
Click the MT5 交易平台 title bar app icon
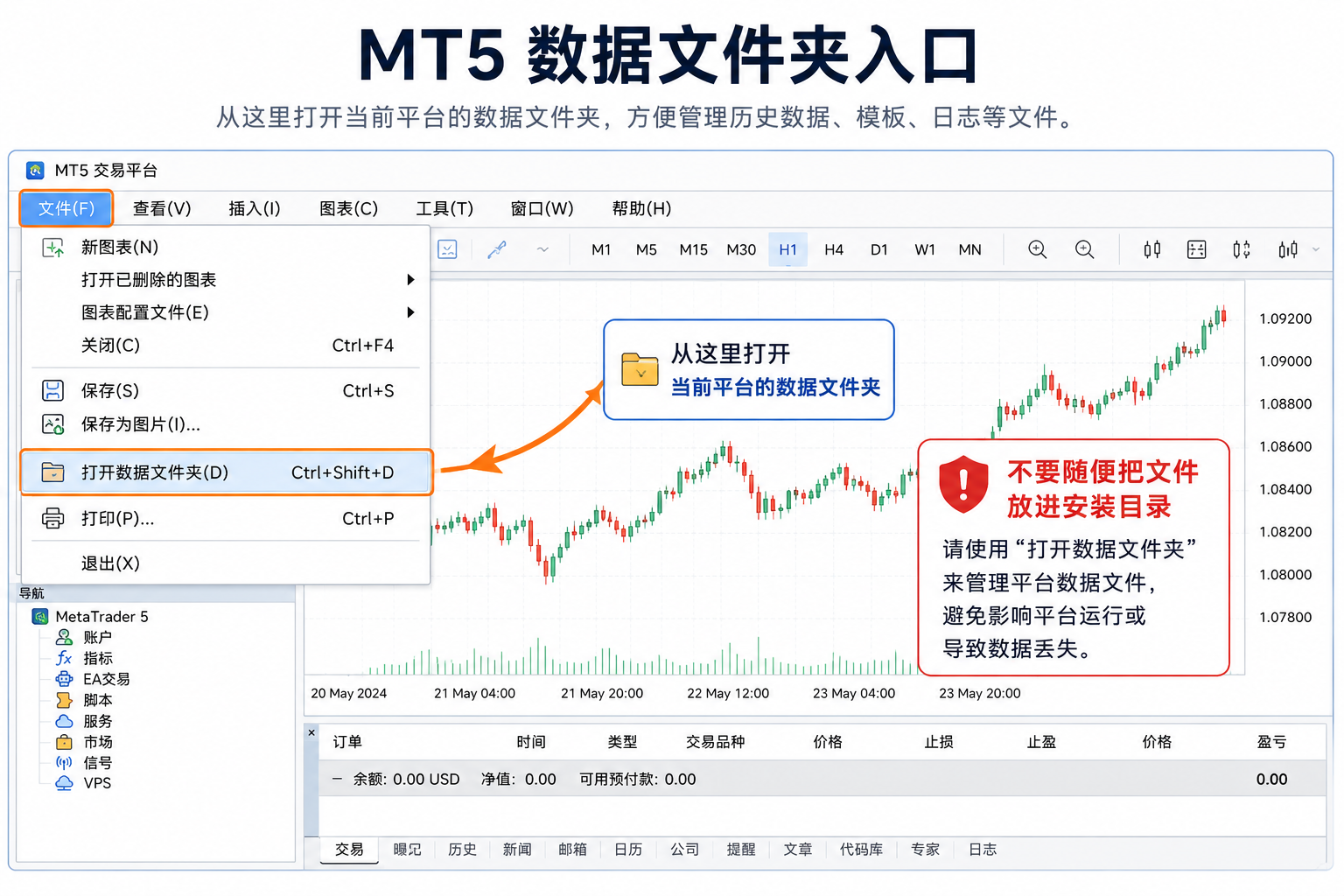(x=36, y=170)
